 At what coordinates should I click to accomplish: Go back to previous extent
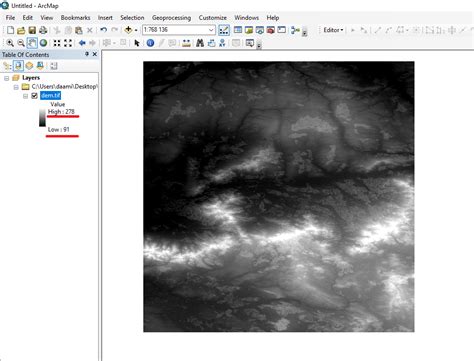pos(82,43)
